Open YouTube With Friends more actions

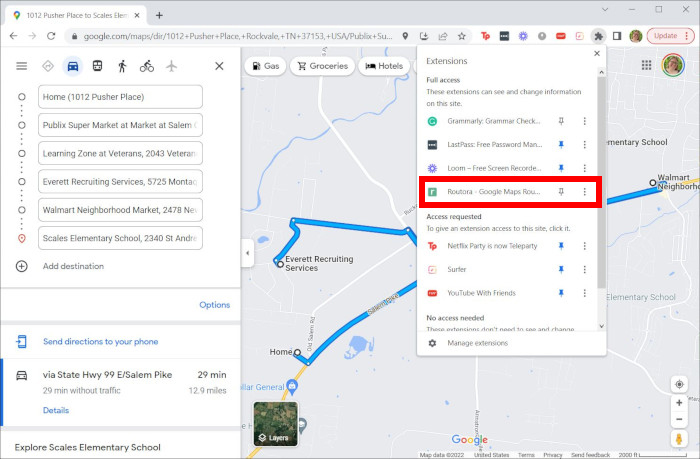[584, 293]
